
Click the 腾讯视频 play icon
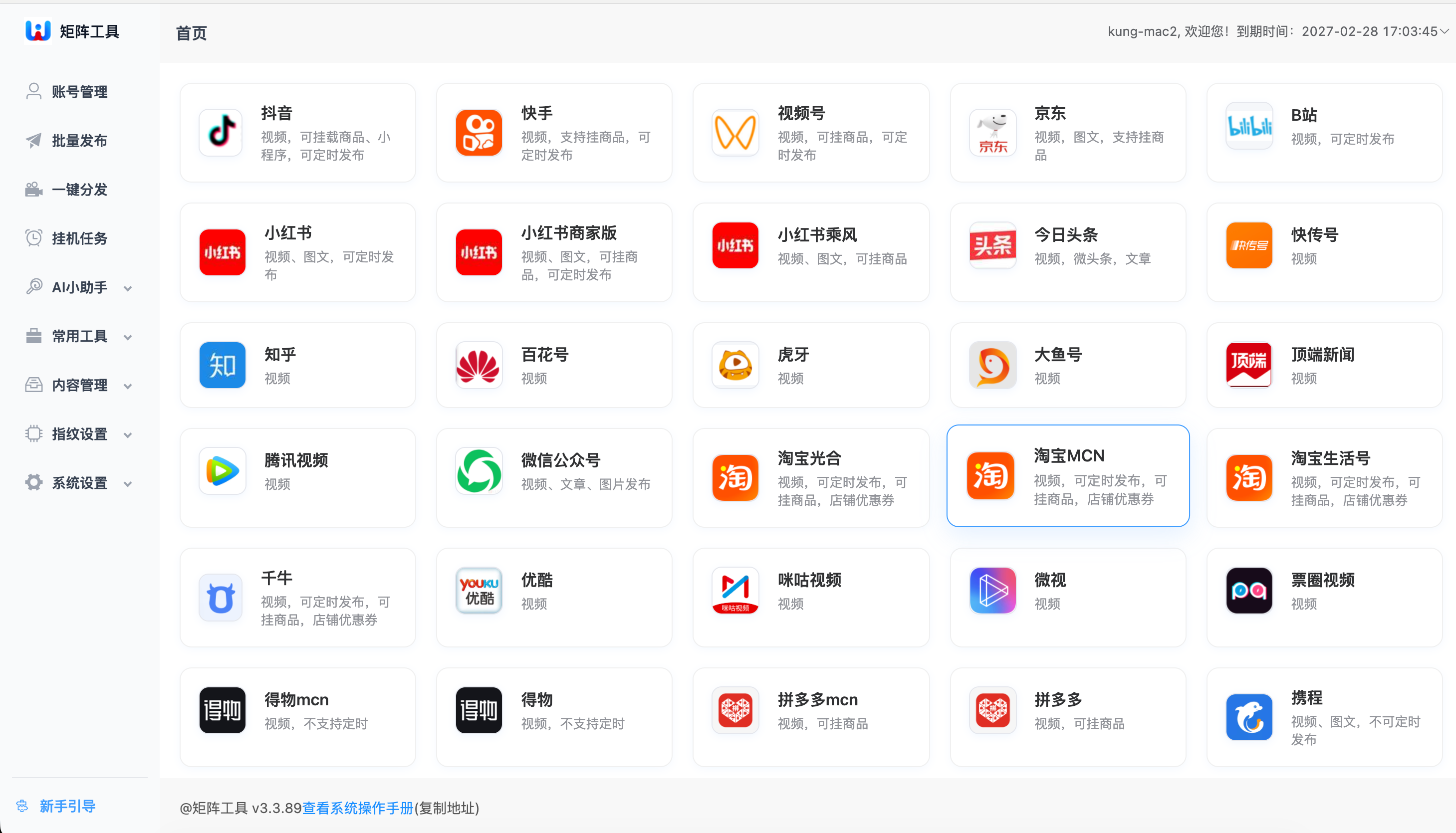(222, 471)
